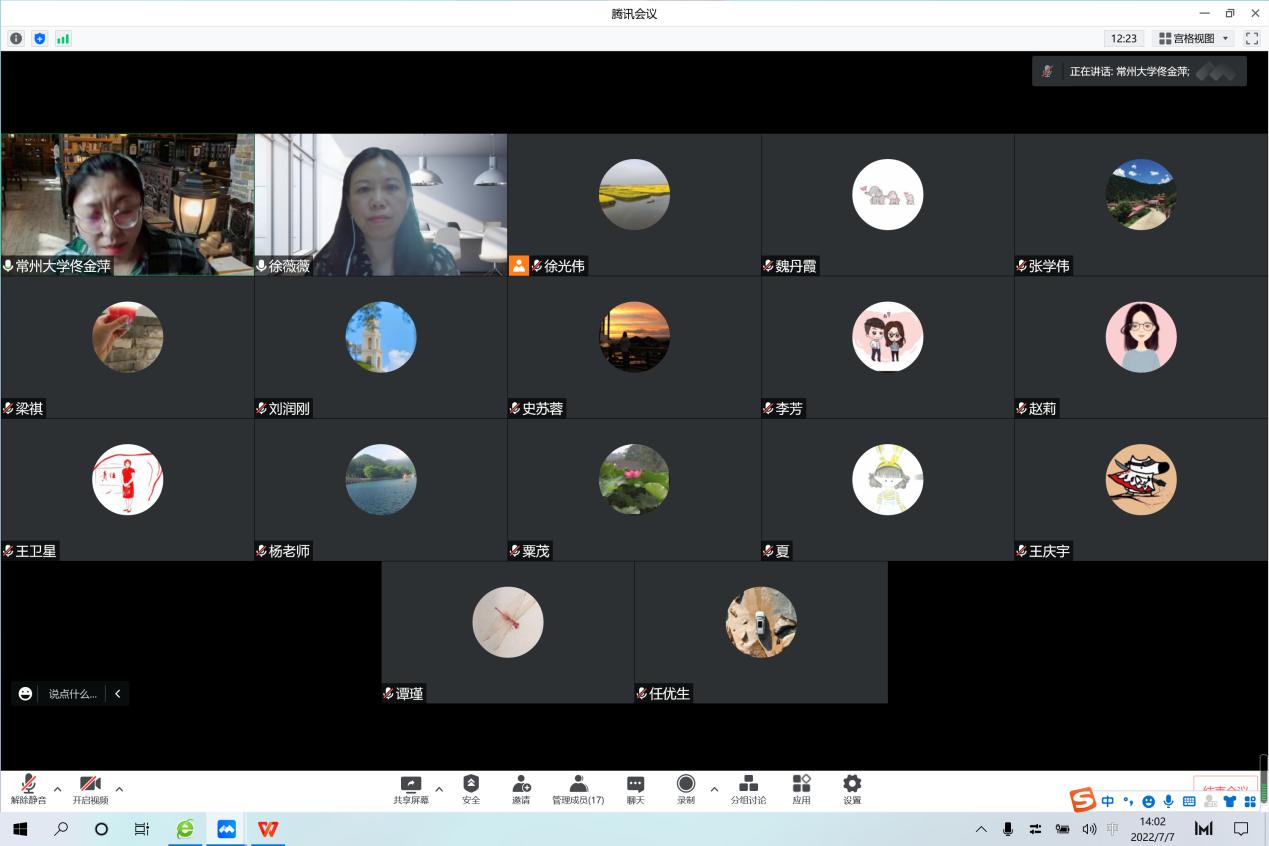Click the meeting info icon at top left
The height and width of the screenshot is (846, 1269).
coord(16,38)
